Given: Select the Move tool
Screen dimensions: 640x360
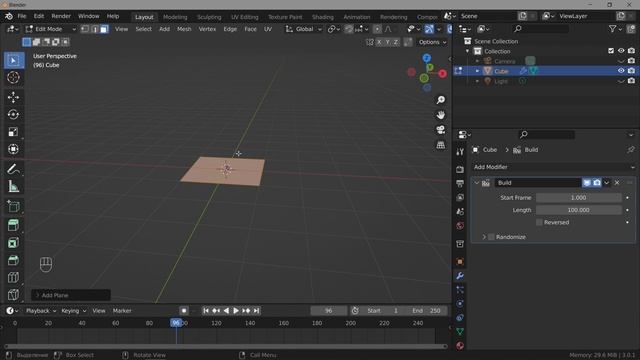Looking at the screenshot, I should tap(13, 97).
